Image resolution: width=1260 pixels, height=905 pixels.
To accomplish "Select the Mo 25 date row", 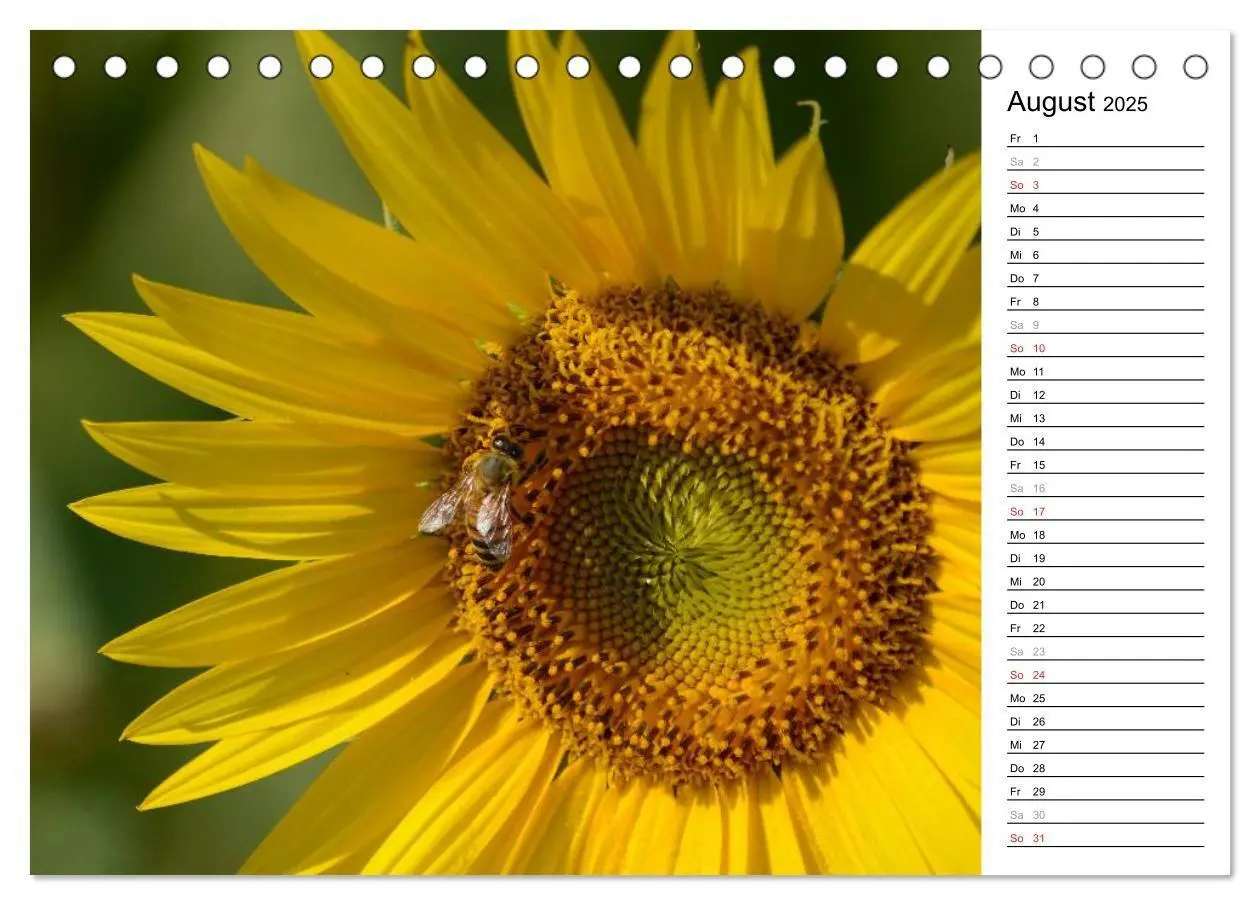I will click(x=1105, y=698).
